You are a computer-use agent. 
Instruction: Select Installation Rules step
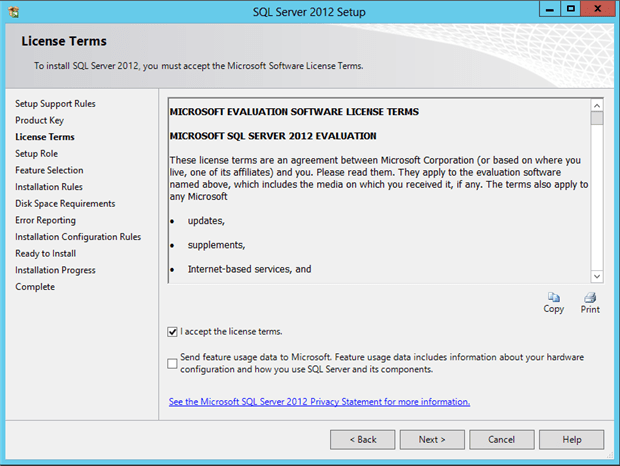coord(49,187)
